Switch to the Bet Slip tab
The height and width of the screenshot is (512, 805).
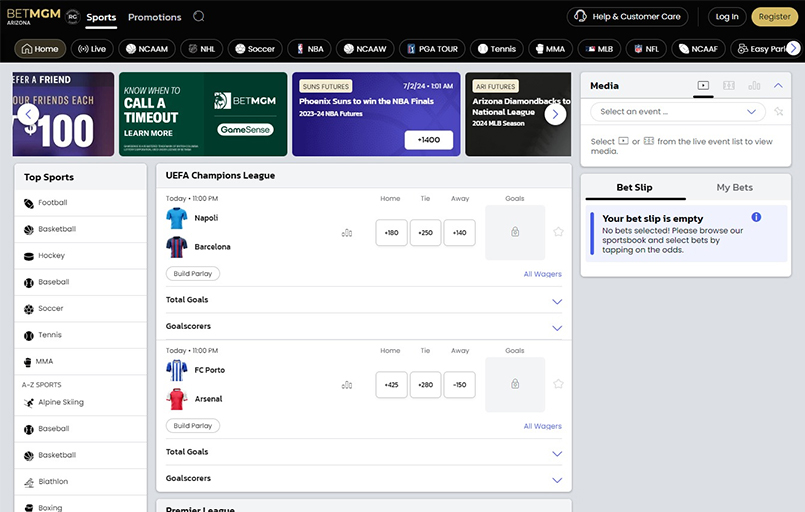635,187
